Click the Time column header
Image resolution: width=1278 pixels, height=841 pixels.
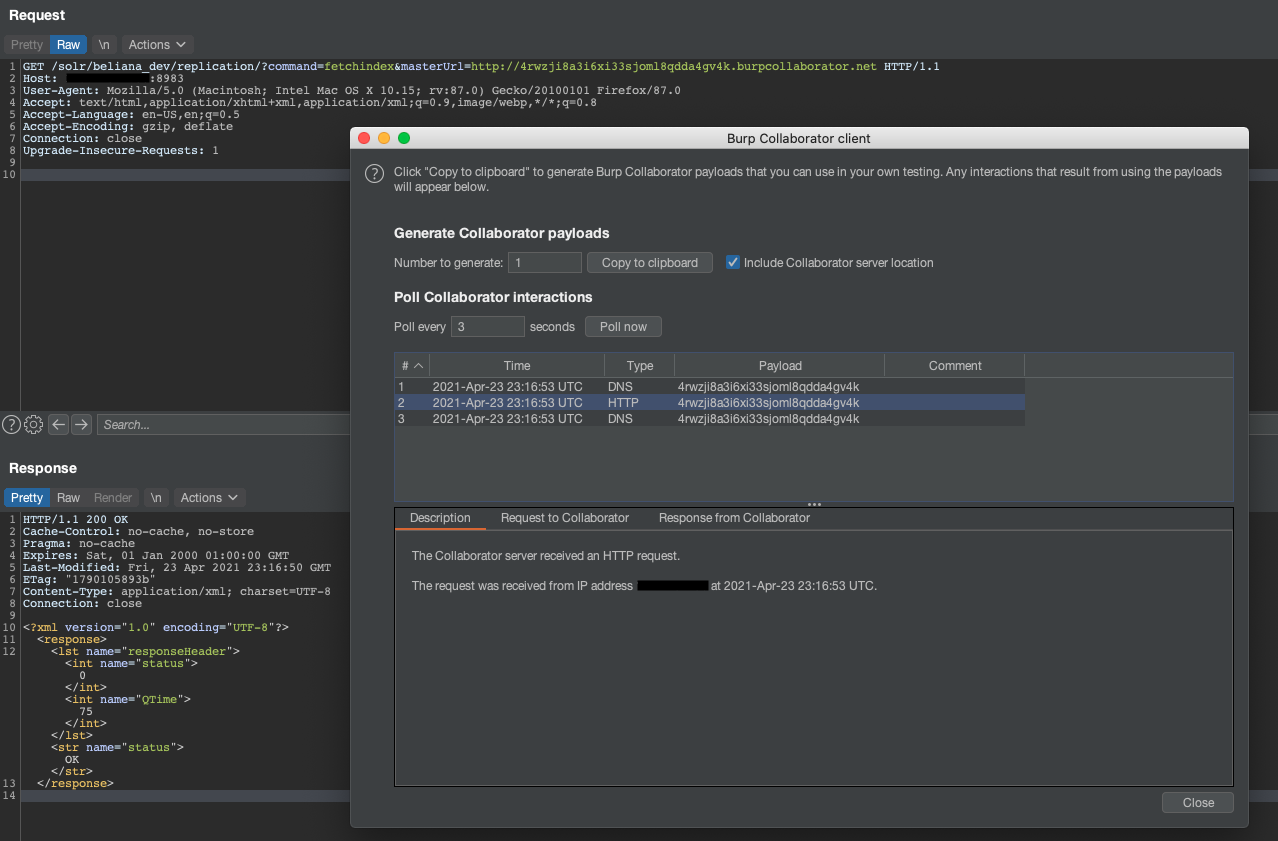[517, 365]
